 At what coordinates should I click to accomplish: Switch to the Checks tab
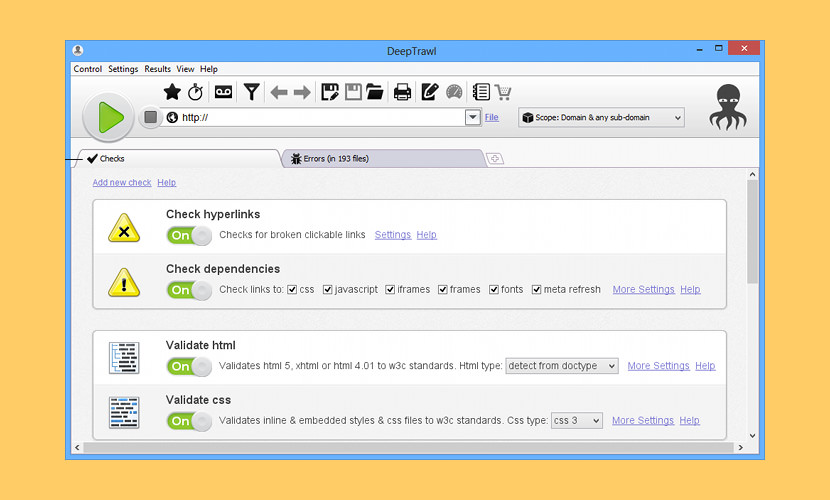[x=178, y=159]
